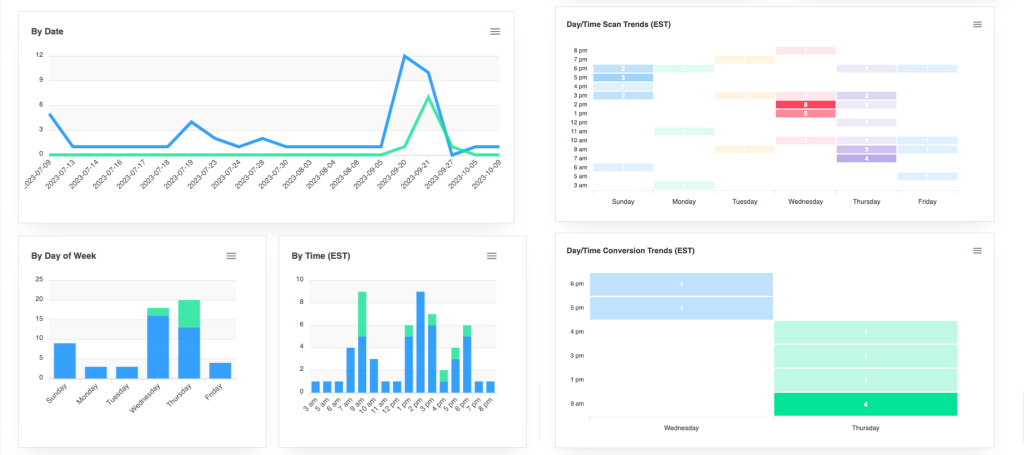Click the Wednesday 1 pm scan cell showing 5

pos(805,114)
